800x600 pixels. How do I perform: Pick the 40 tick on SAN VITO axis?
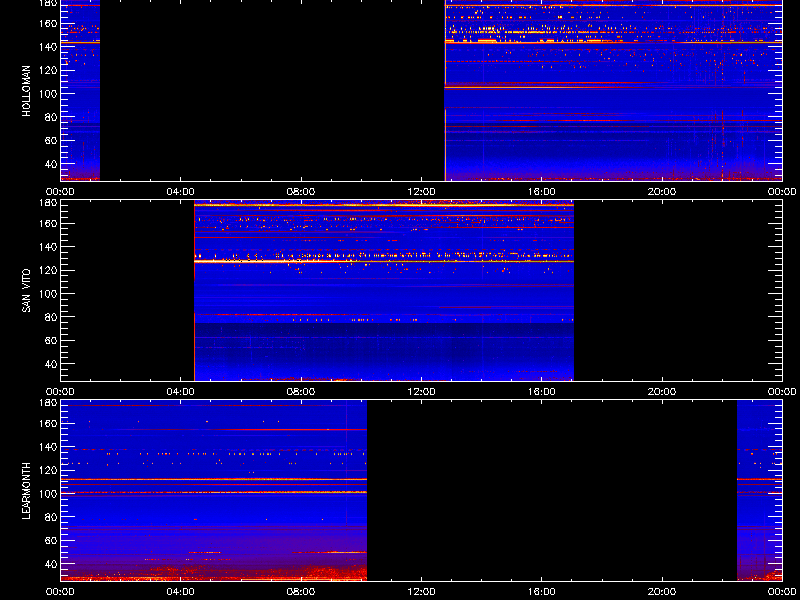[x=51, y=364]
